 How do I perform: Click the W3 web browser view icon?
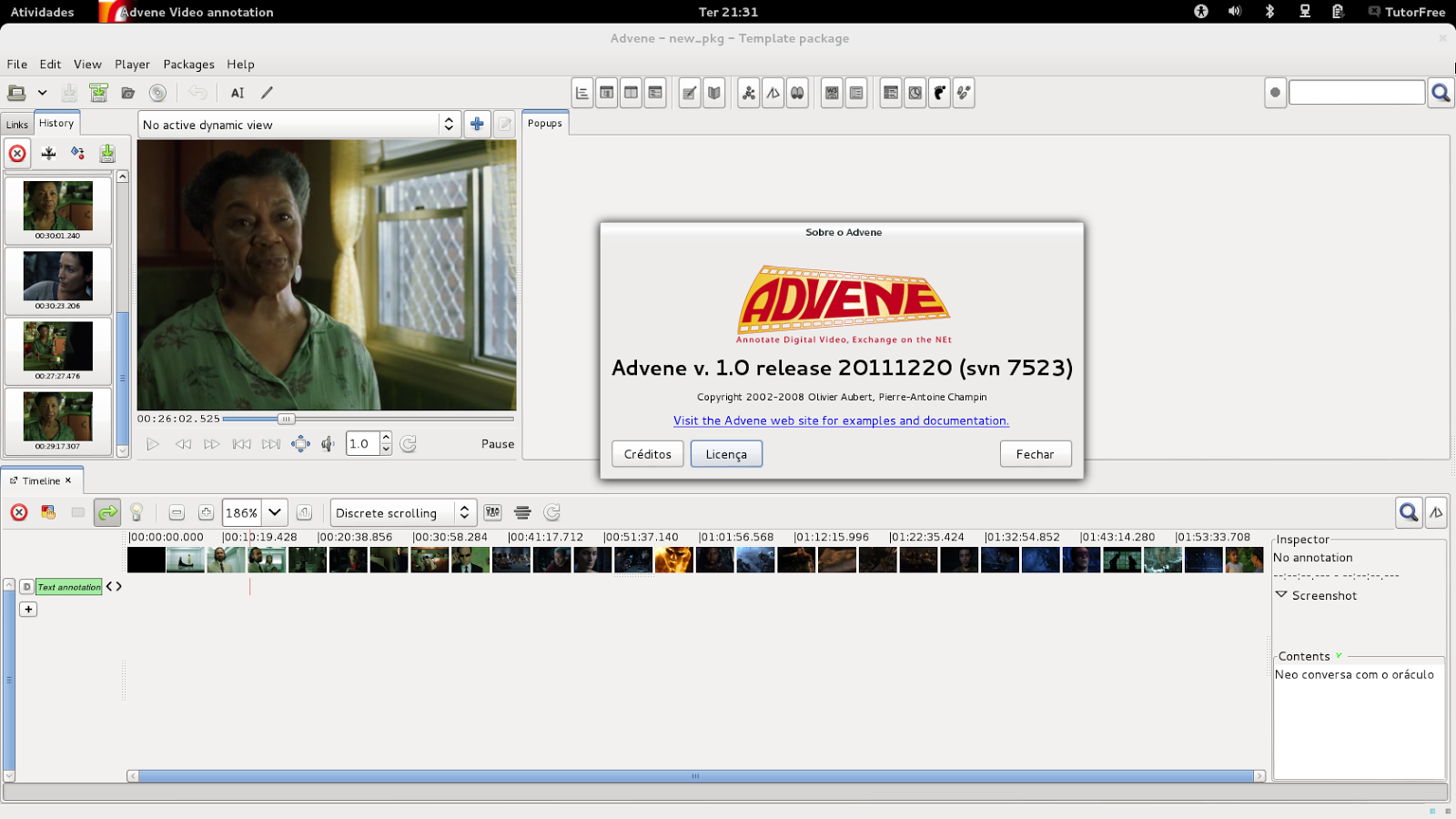[x=832, y=93]
